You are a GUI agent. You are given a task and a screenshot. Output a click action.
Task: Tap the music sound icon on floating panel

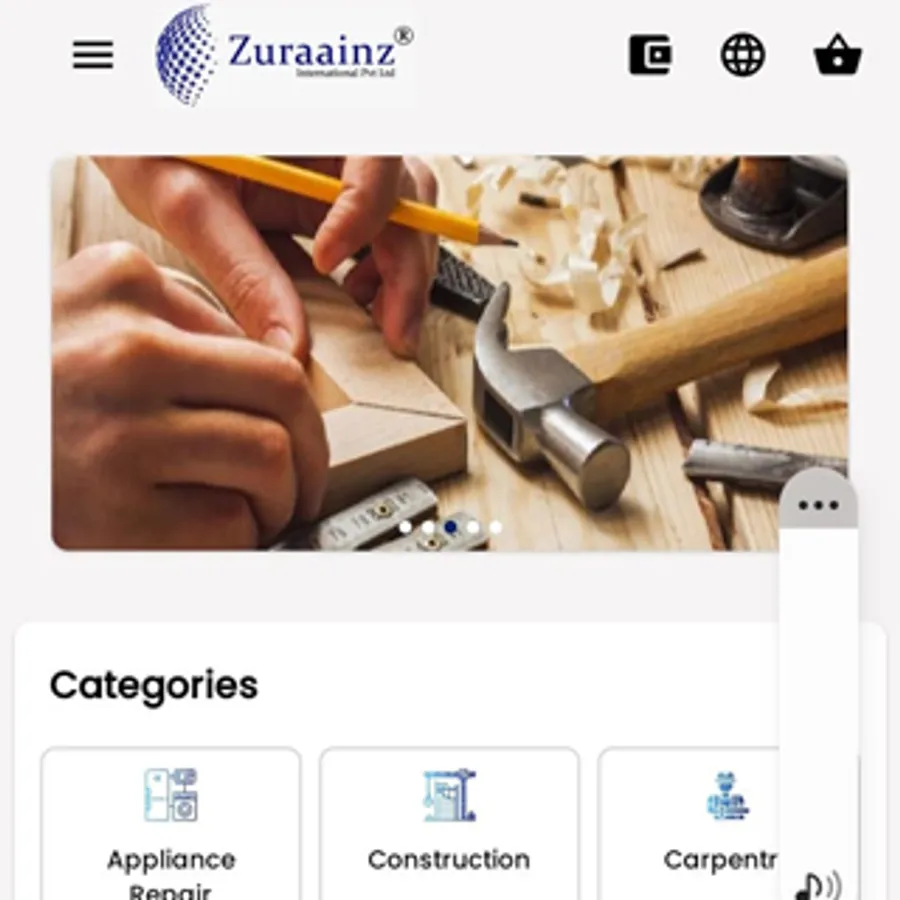818,886
